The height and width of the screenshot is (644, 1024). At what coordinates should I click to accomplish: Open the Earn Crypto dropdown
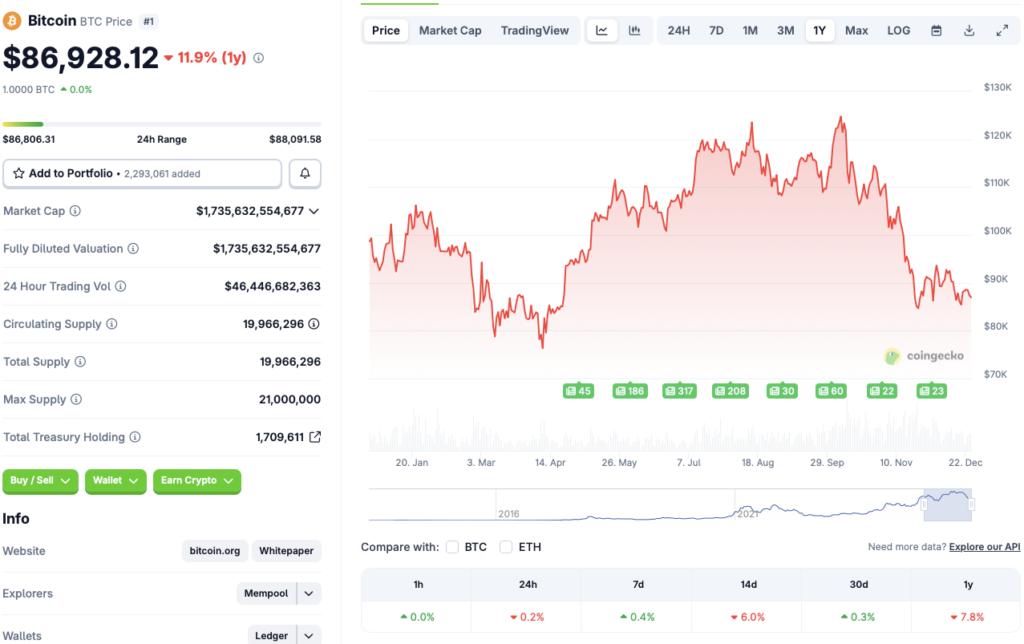click(x=196, y=481)
